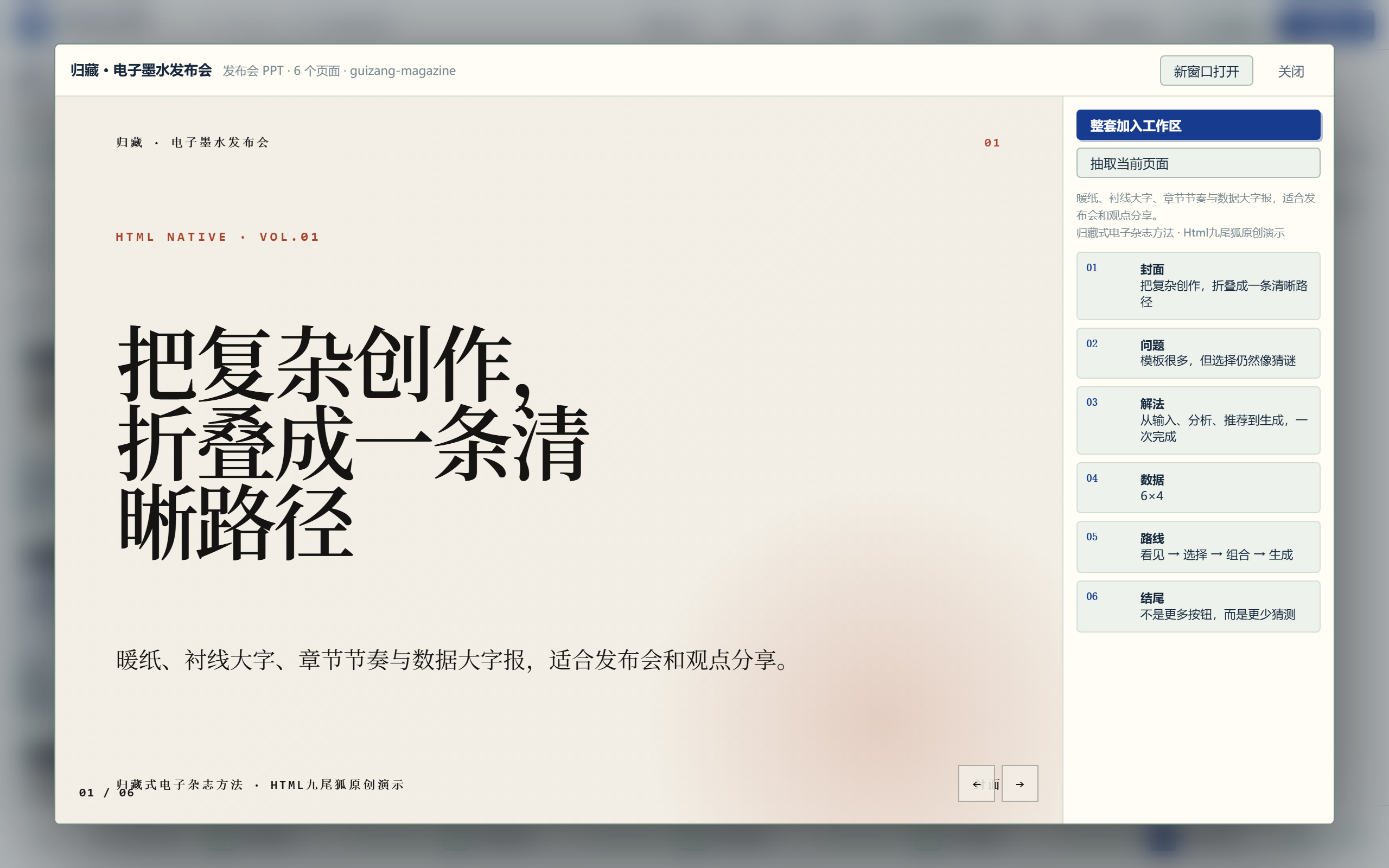Click sidebar credit 归藏式电子杂志方法 · Html九尾狐原创演示
Screen dimensions: 1389x868
(x=1180, y=233)
